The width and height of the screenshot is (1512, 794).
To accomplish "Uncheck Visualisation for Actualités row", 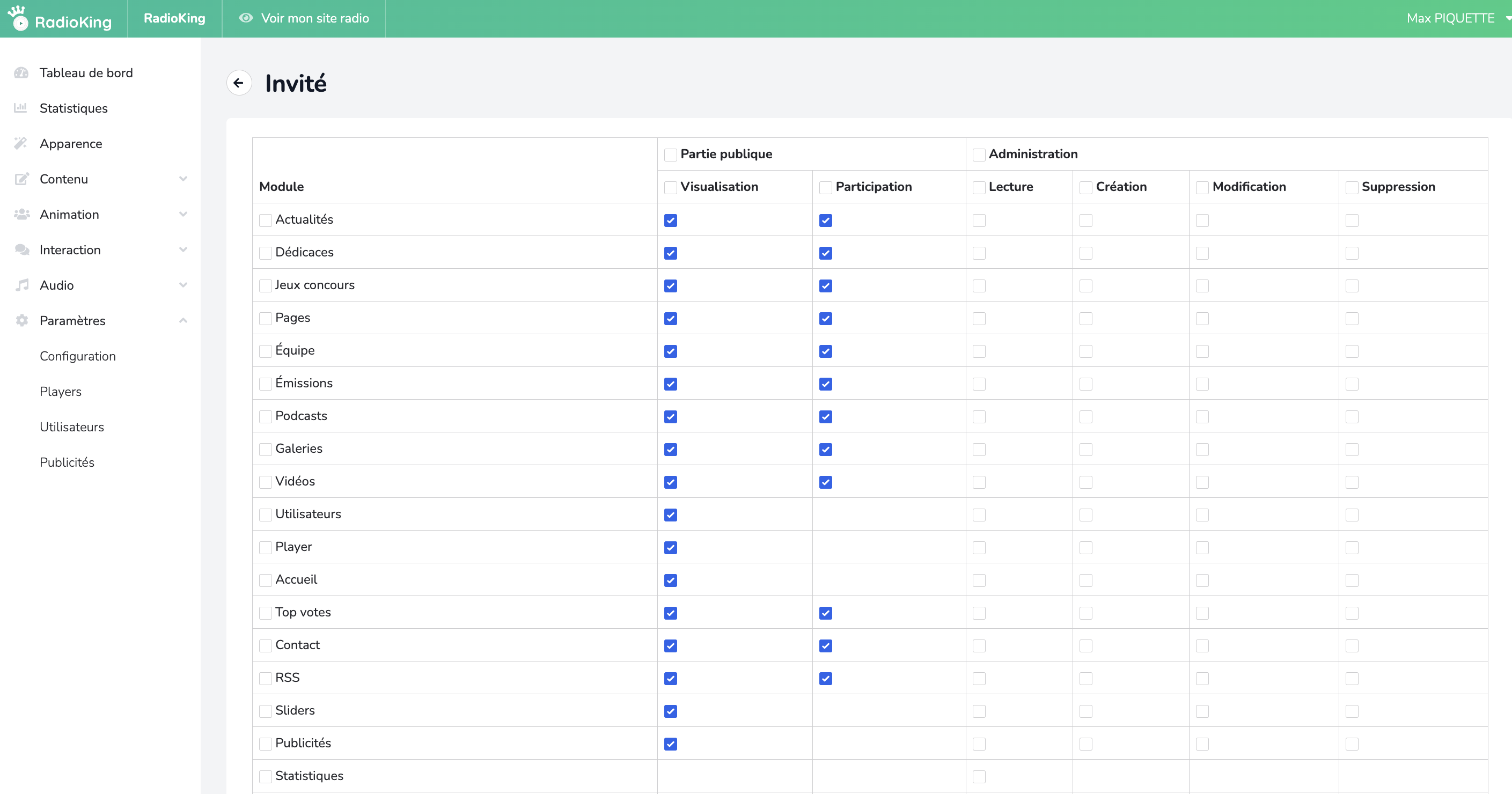I will tap(670, 220).
